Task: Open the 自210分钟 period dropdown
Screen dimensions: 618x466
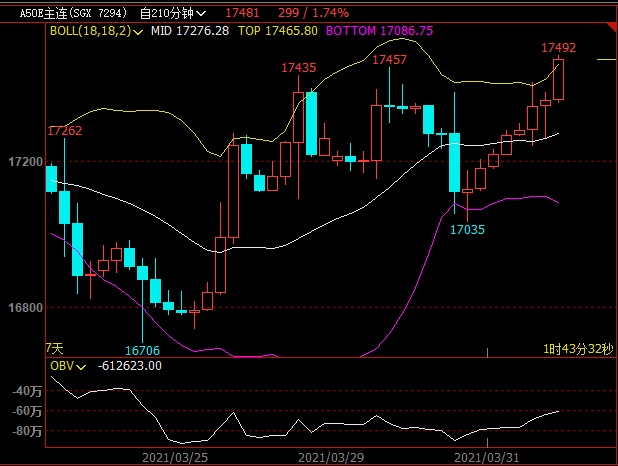Action: coord(173,13)
